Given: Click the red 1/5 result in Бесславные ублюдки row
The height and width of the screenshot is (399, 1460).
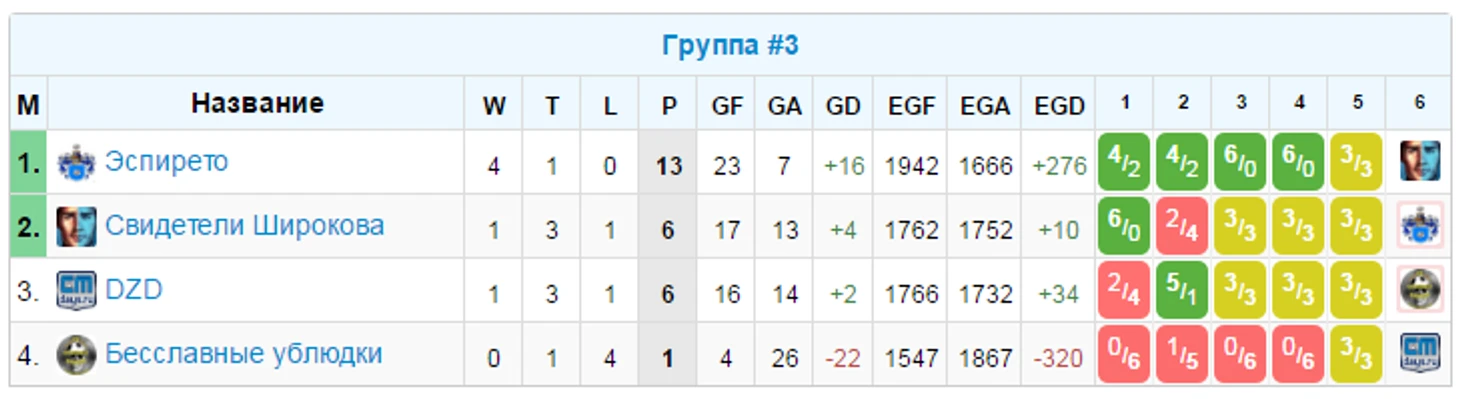Looking at the screenshot, I should pyautogui.click(x=1183, y=354).
